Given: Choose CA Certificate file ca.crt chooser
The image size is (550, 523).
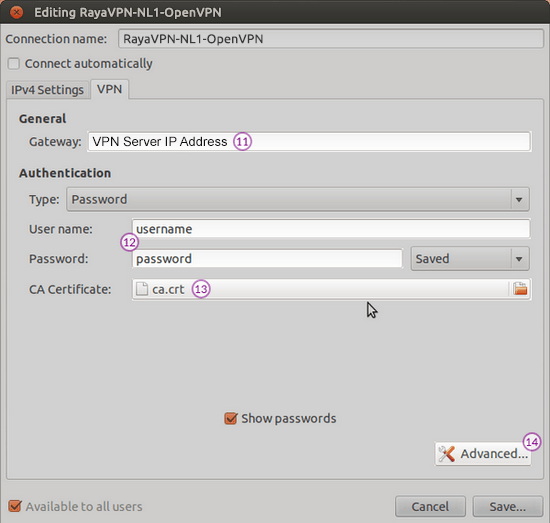Looking at the screenshot, I should (x=331, y=289).
